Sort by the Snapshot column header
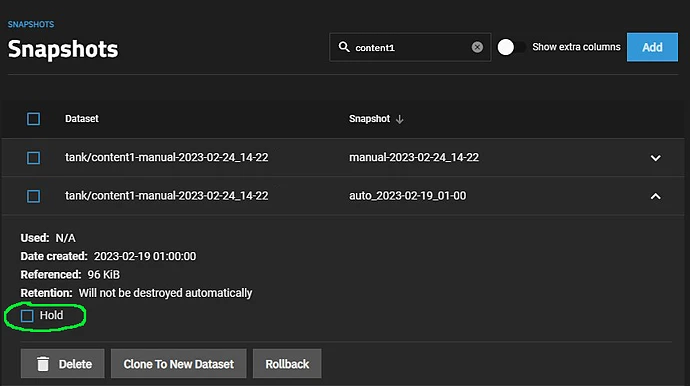Screen dimensions: 690x386 (369, 119)
